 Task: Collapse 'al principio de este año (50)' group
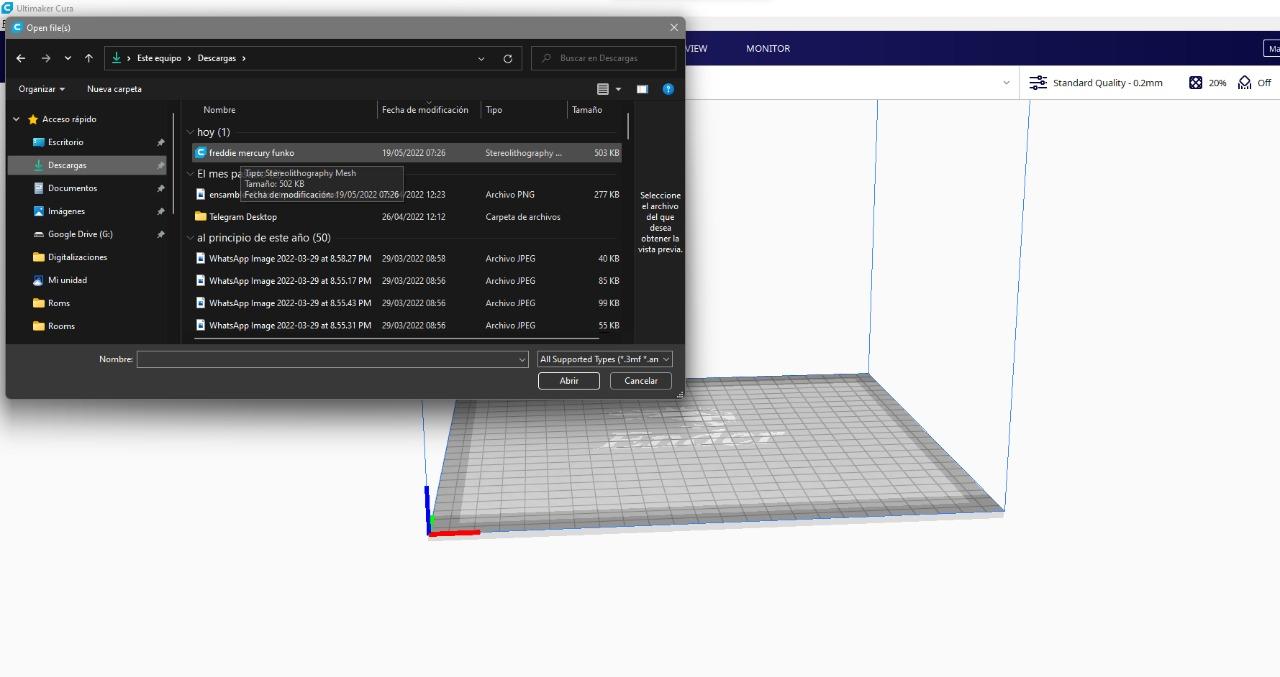point(190,238)
